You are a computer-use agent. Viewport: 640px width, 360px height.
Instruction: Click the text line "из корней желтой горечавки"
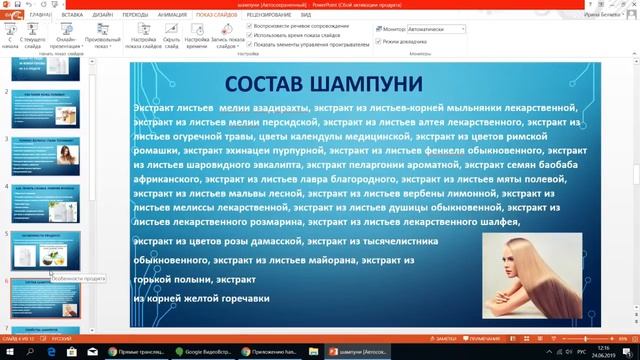coord(202,299)
